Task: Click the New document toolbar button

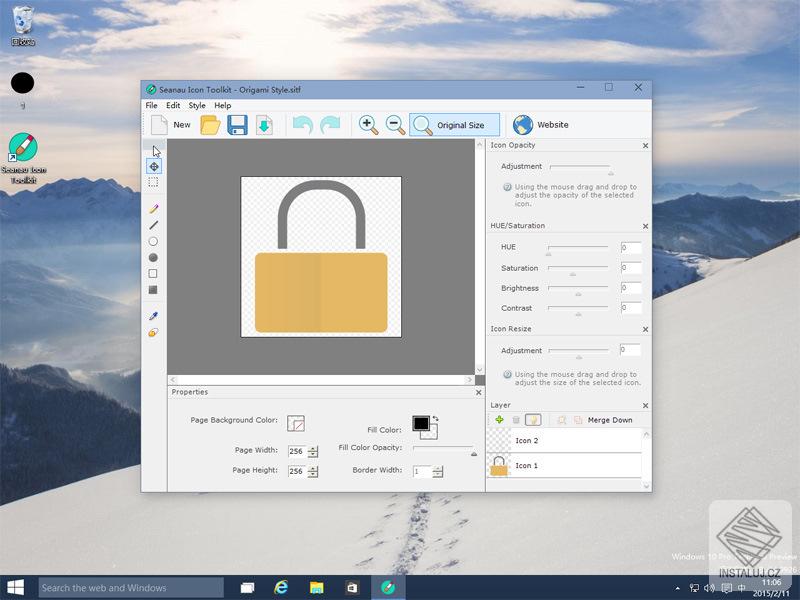Action: [x=170, y=125]
